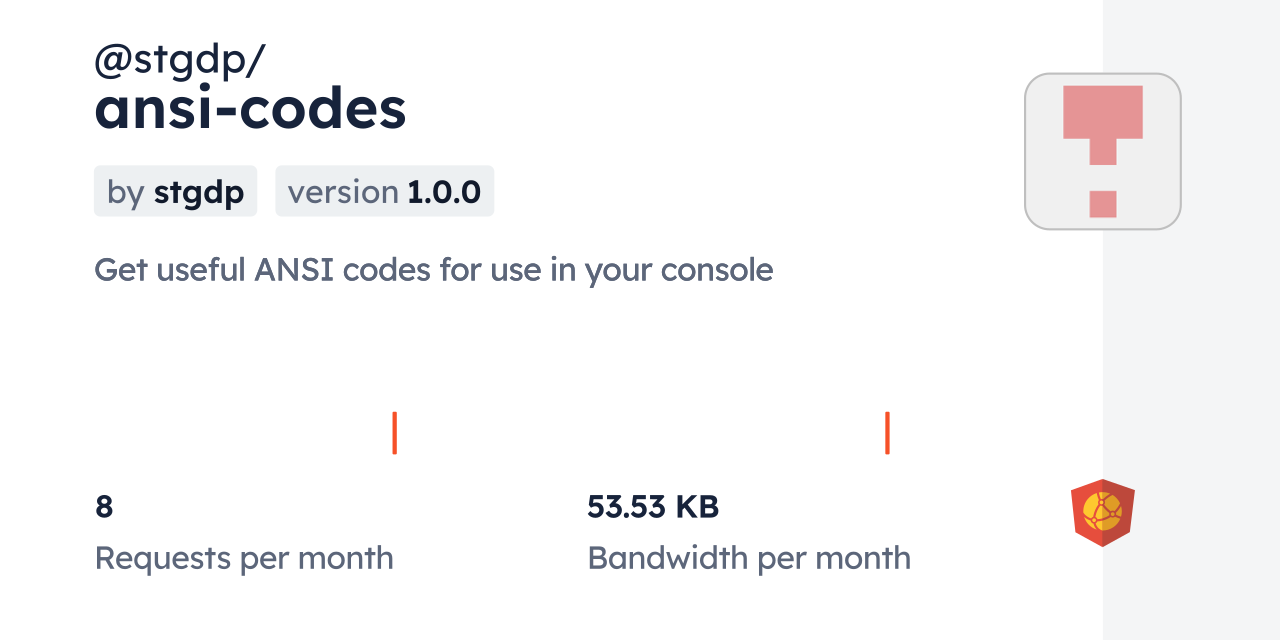Click the requests count "8"
This screenshot has width=1280, height=640.
point(104,507)
